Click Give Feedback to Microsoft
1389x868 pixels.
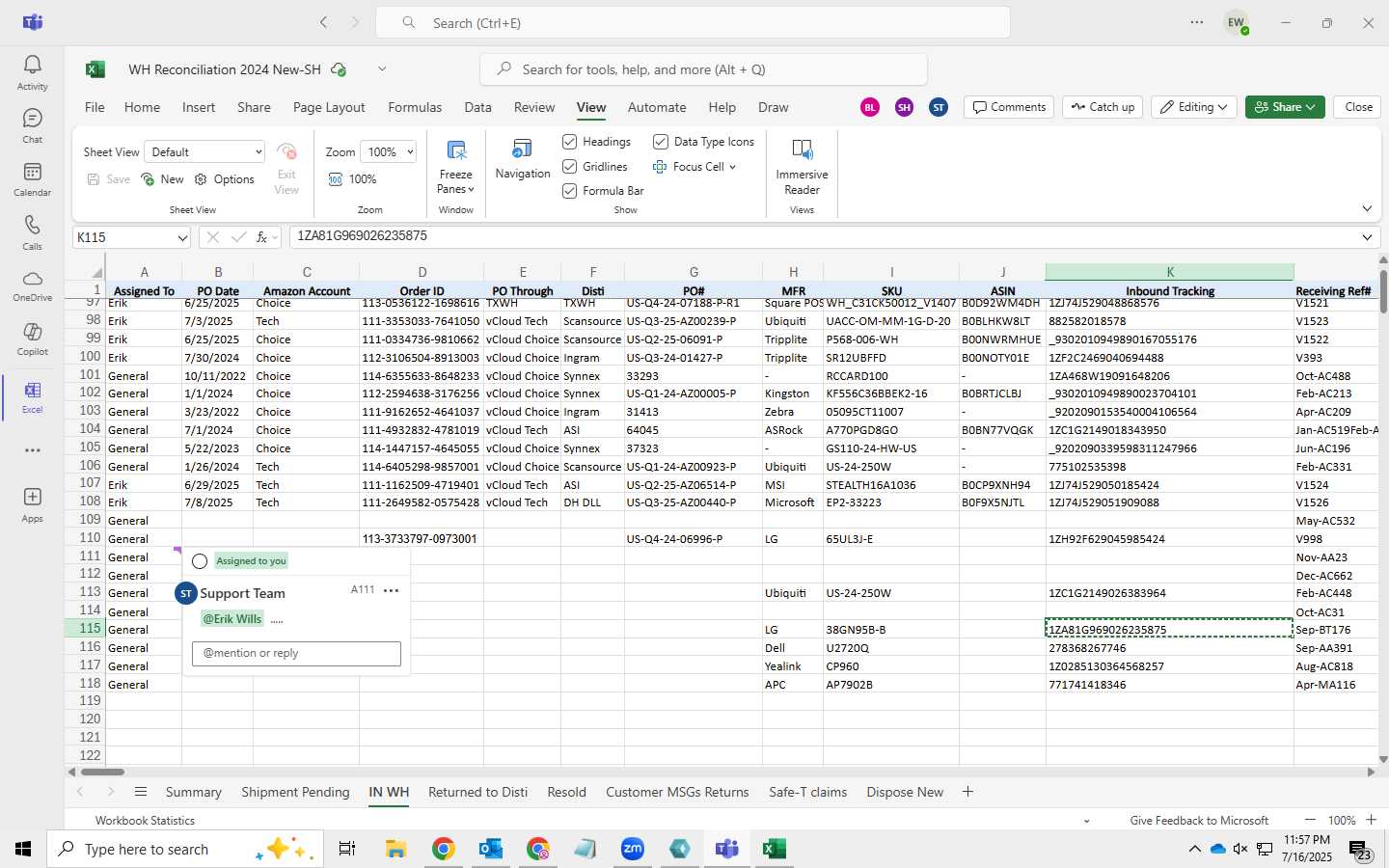pyautogui.click(x=1199, y=821)
